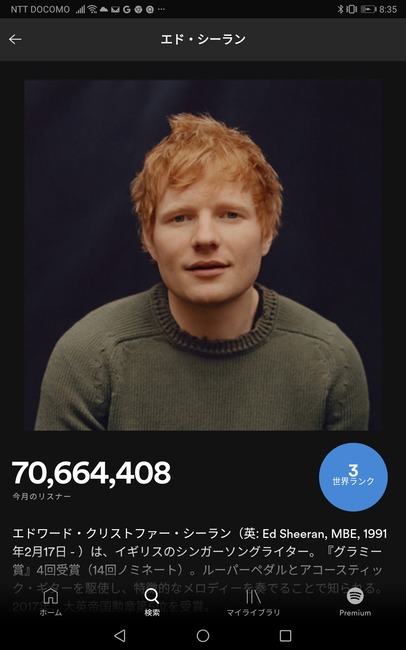Click the Wi-Fi signal status icon

tap(92, 9)
